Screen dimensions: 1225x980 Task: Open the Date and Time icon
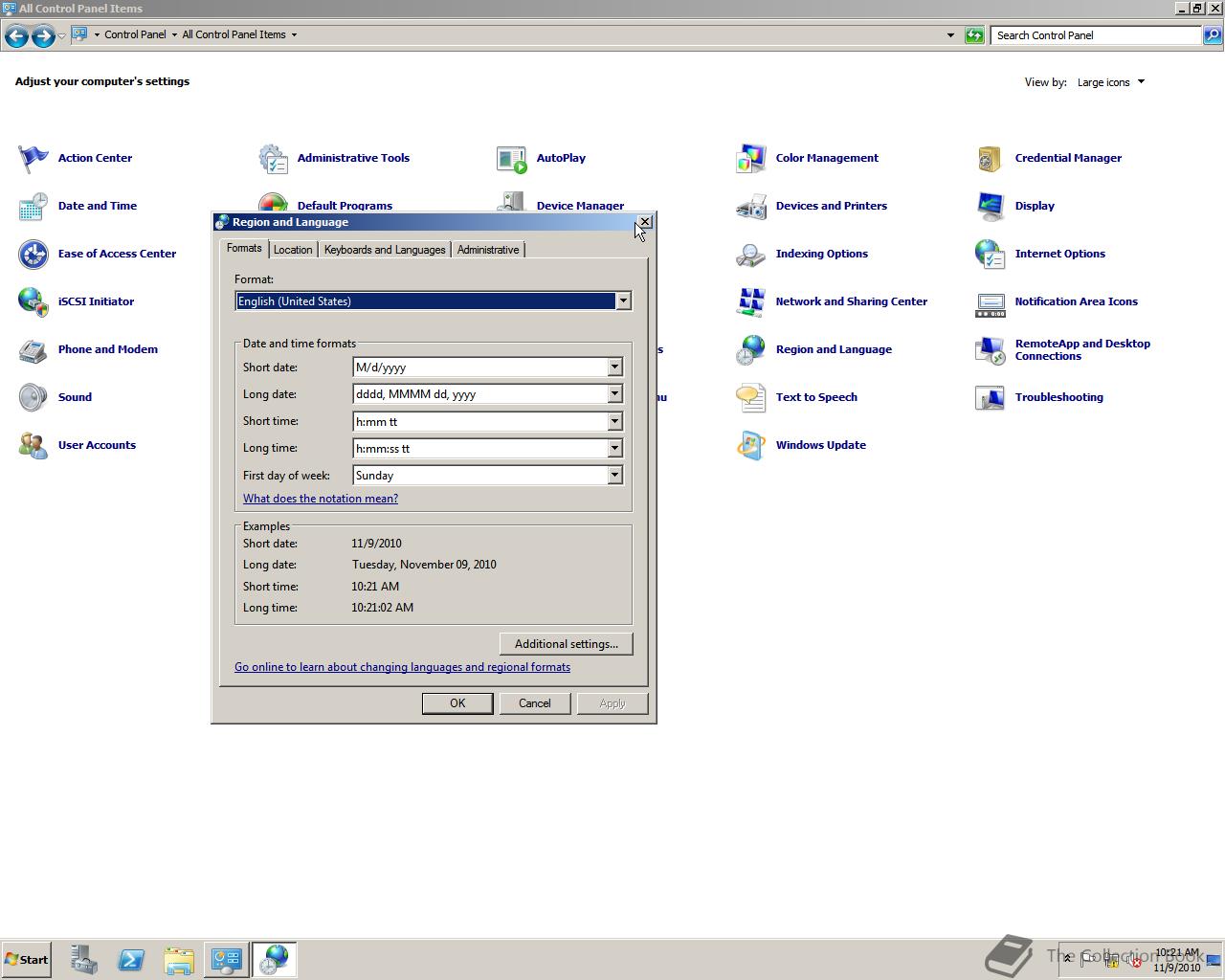[x=33, y=206]
